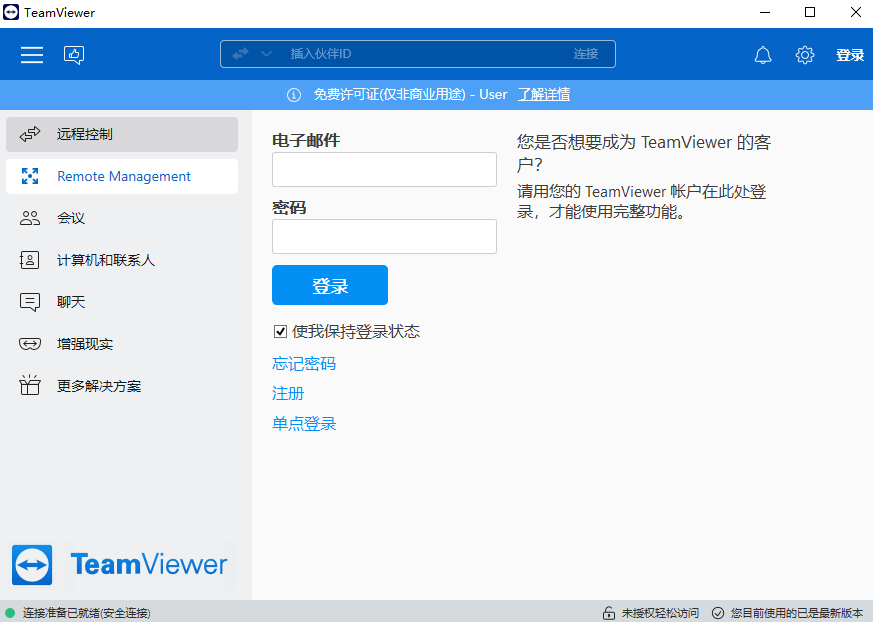This screenshot has height=622, width=873.
Task: Click the 电子邮件 input field
Action: click(x=384, y=169)
